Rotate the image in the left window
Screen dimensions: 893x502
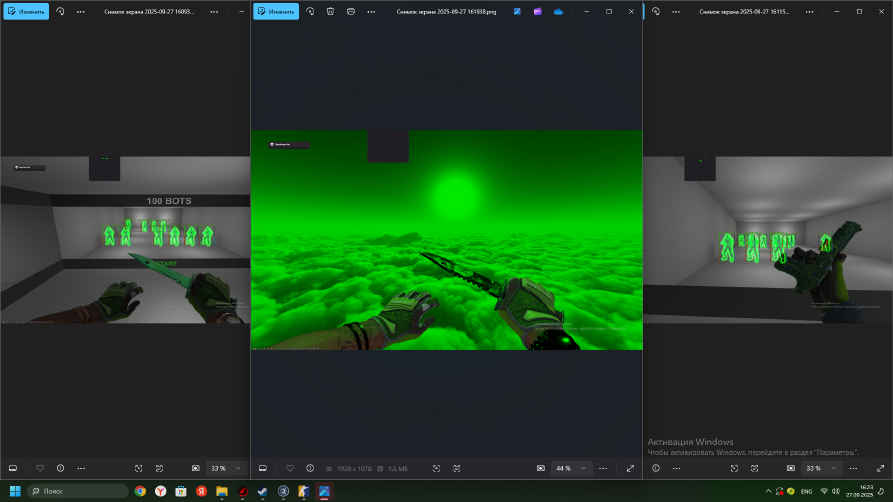(60, 11)
